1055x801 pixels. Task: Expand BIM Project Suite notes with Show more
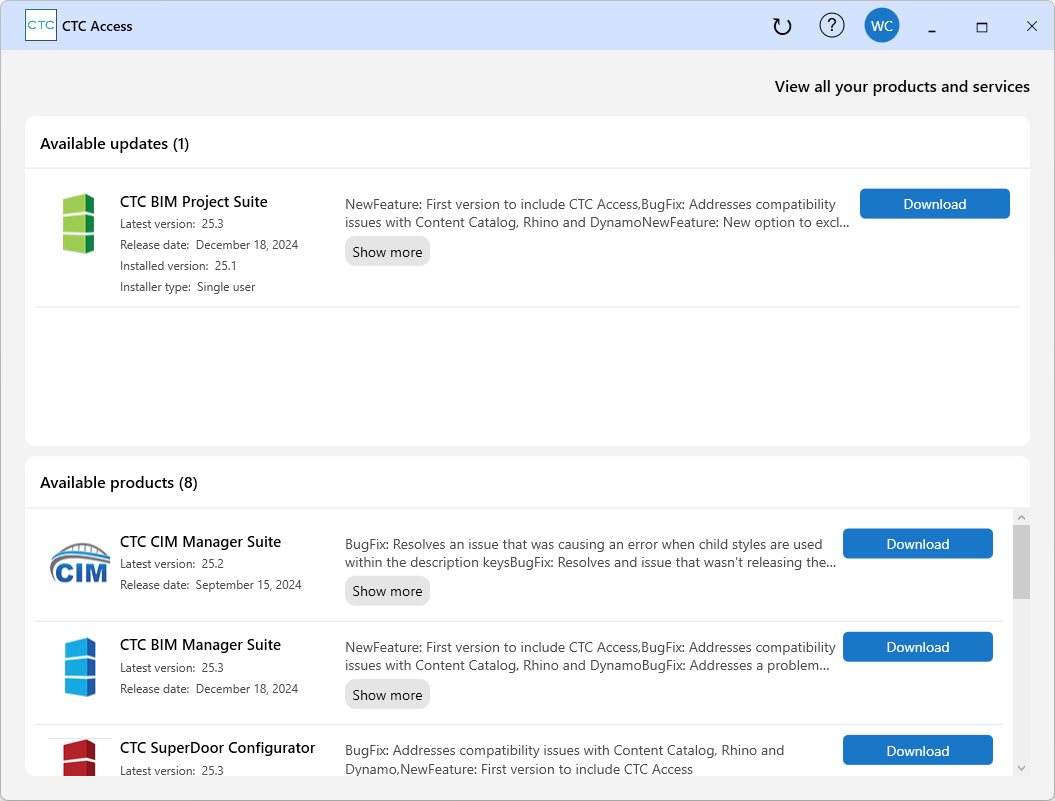pyautogui.click(x=387, y=252)
